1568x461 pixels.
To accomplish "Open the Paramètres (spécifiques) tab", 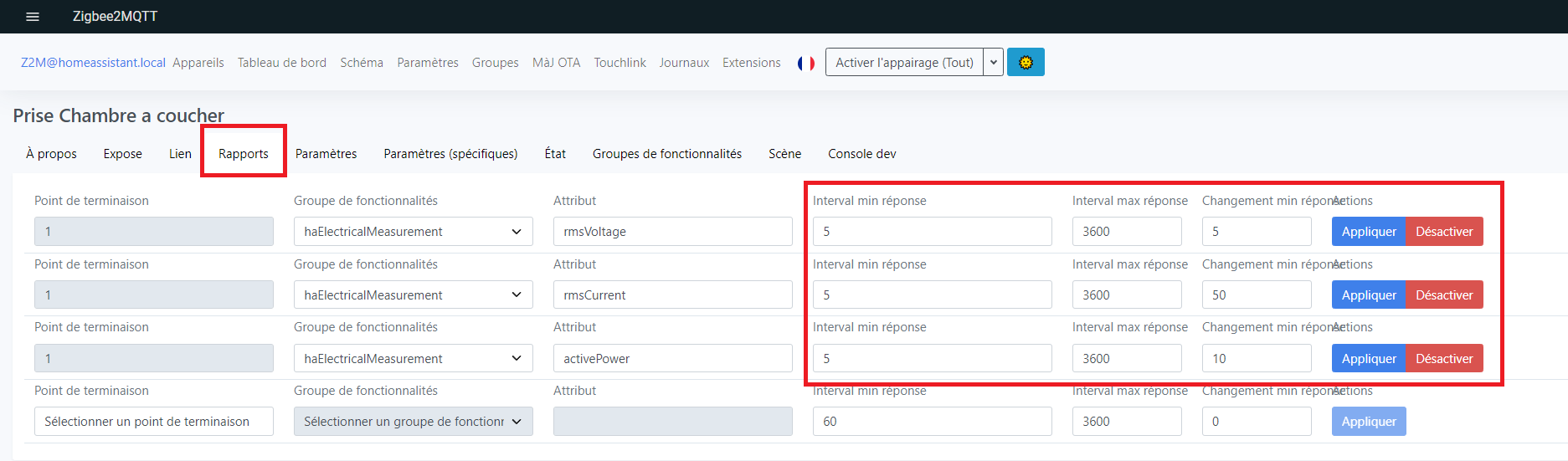I will click(x=450, y=154).
